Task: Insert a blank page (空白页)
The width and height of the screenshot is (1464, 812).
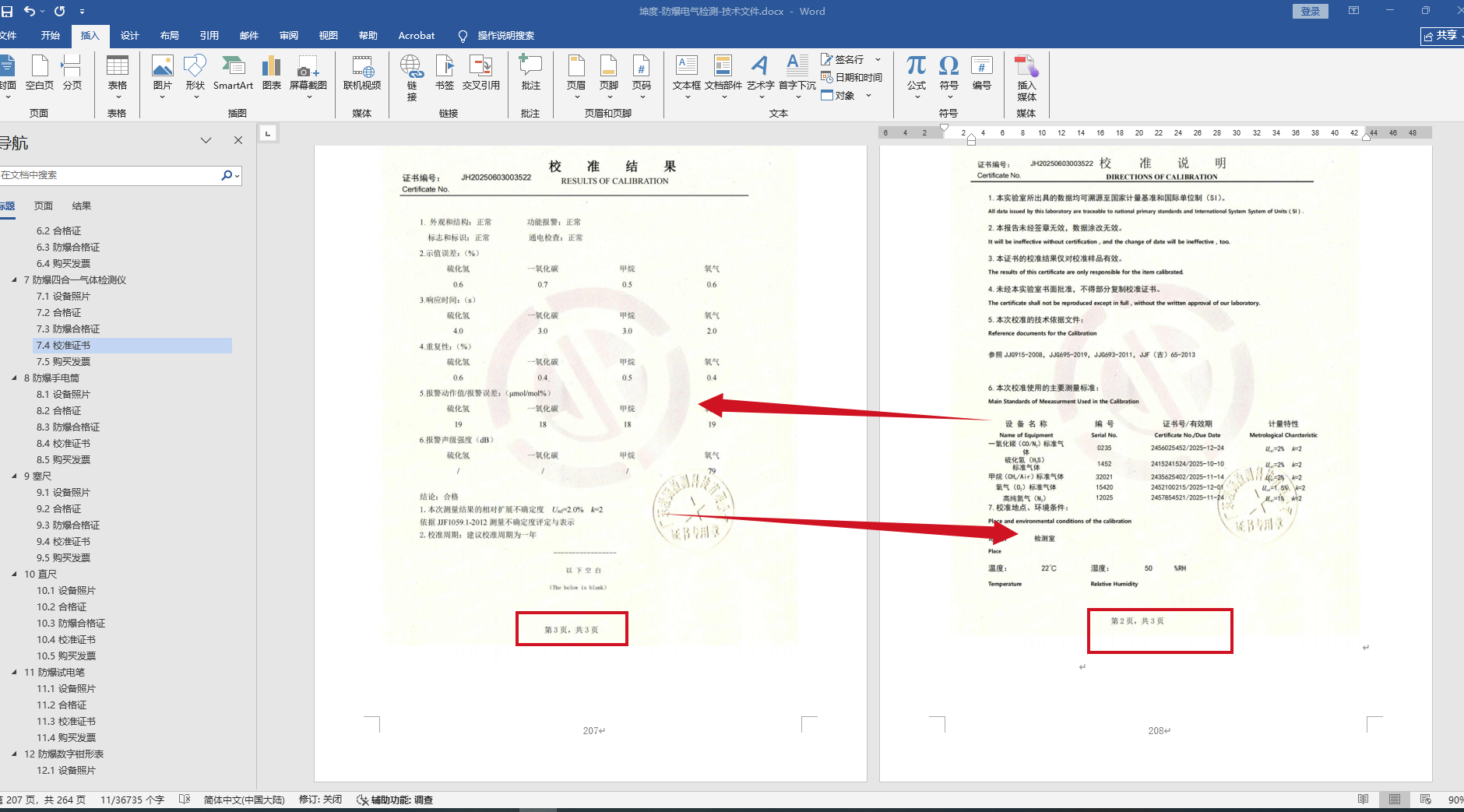Action: (x=40, y=74)
